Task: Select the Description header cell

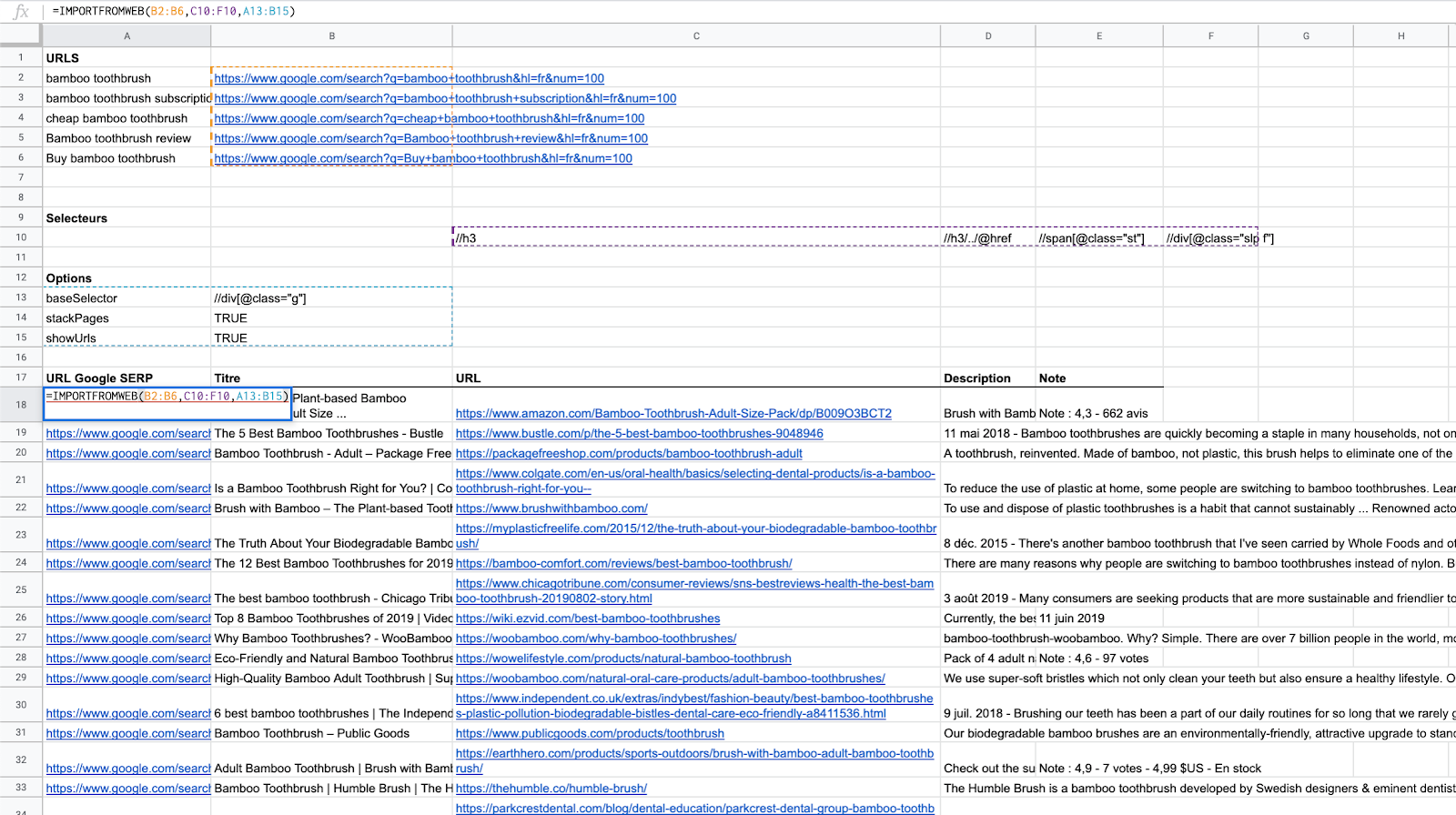Action: [x=987, y=378]
